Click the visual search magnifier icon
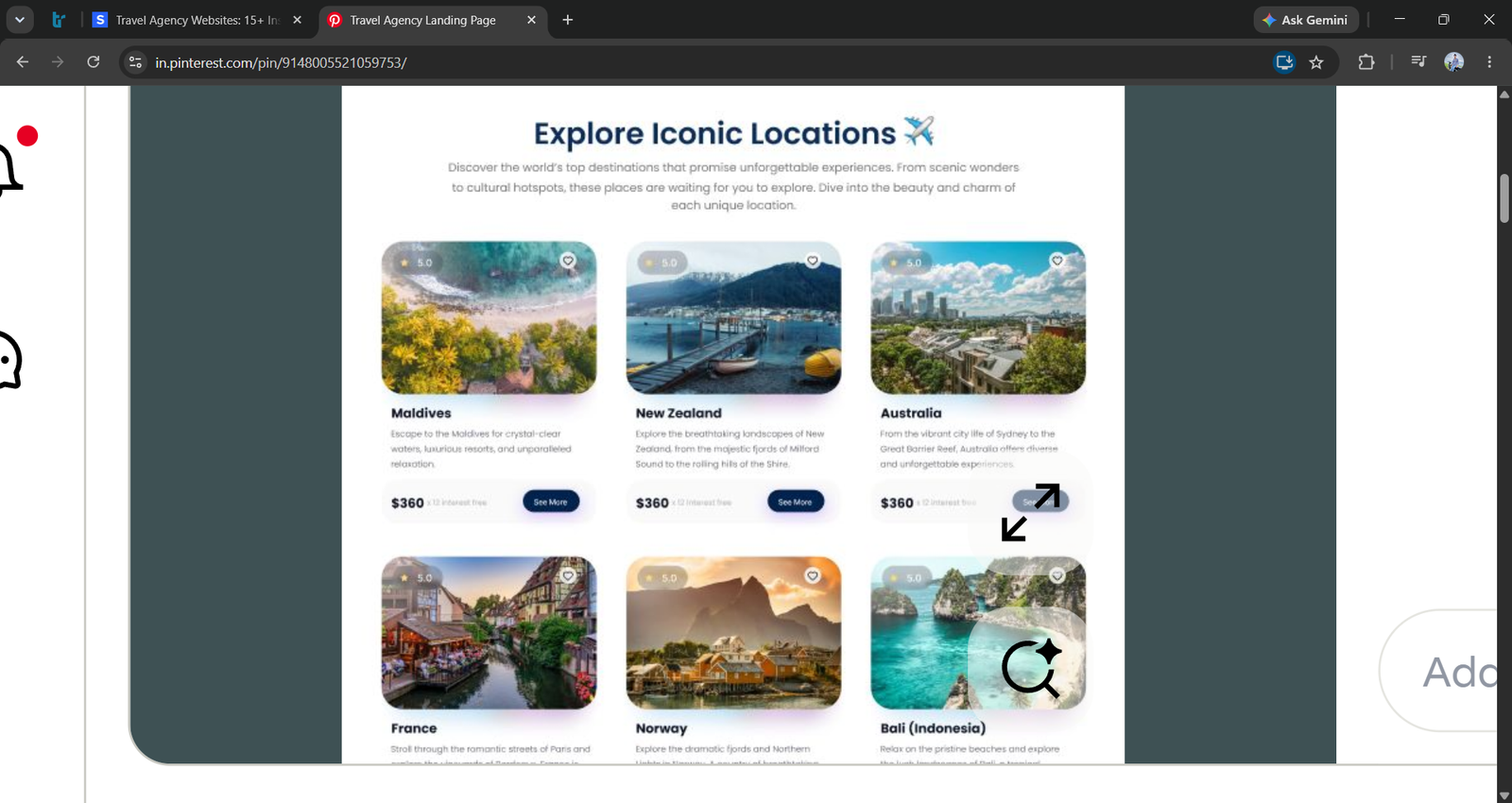The height and width of the screenshot is (803, 1512). (1031, 668)
